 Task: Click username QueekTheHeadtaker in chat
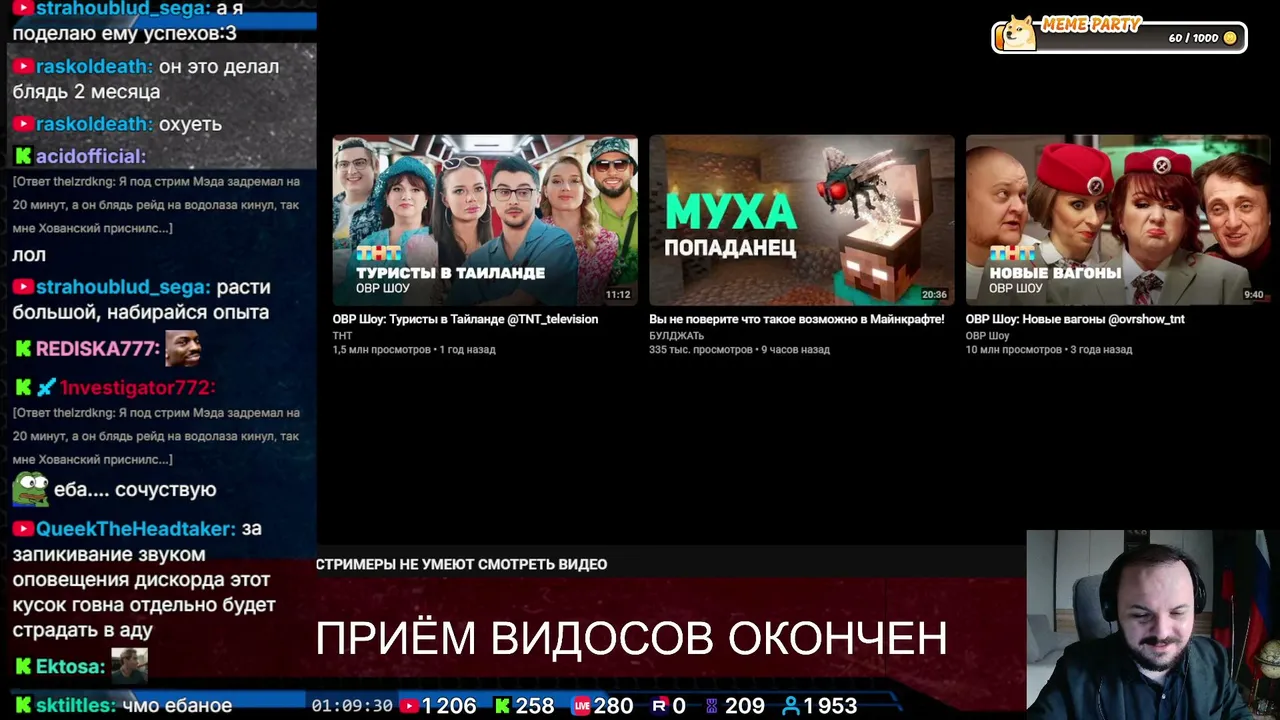pos(136,529)
